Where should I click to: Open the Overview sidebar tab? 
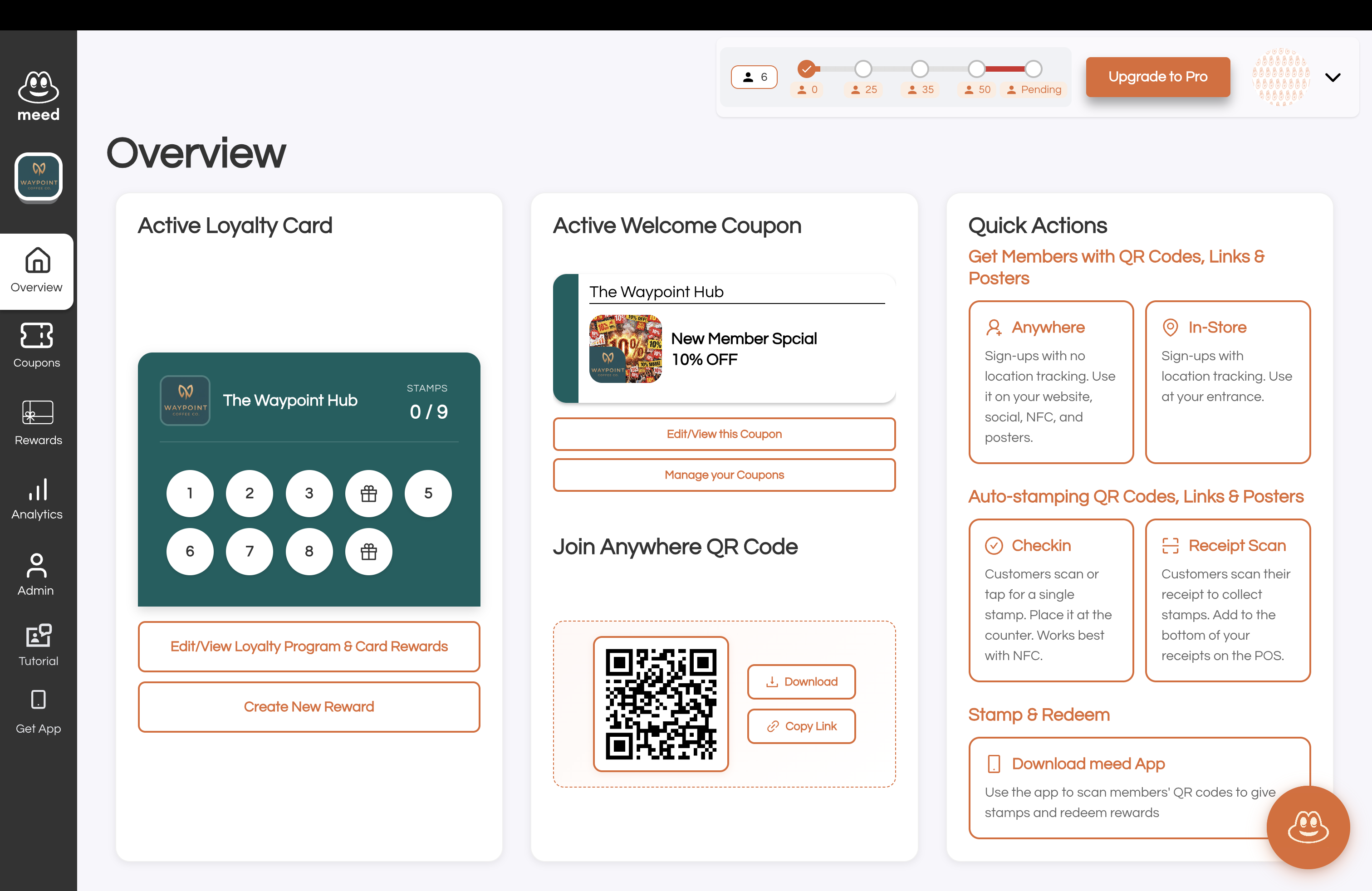[37, 270]
